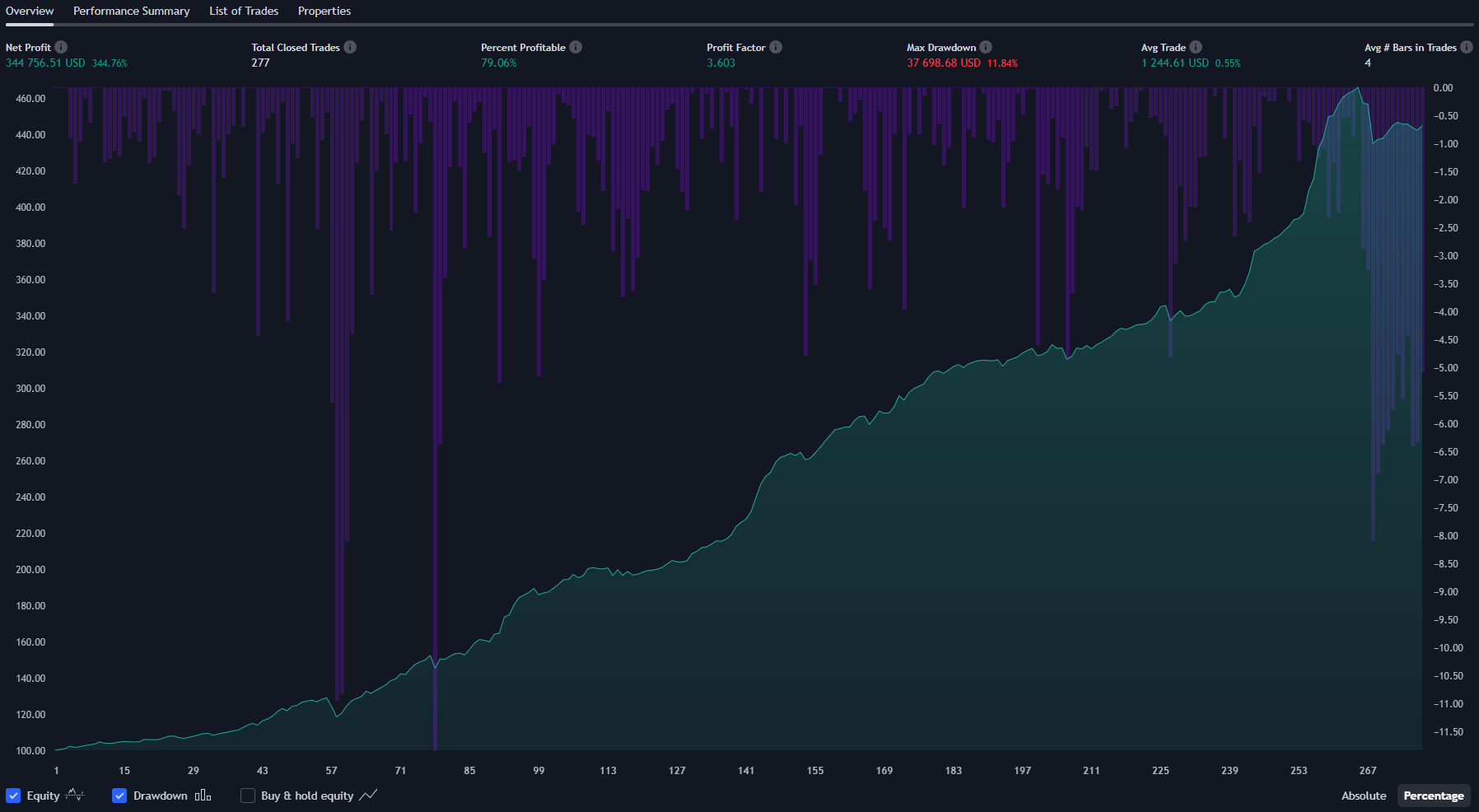Click the 0.00 drawdown axis label
This screenshot has width=1479, height=812.
pos(1443,88)
